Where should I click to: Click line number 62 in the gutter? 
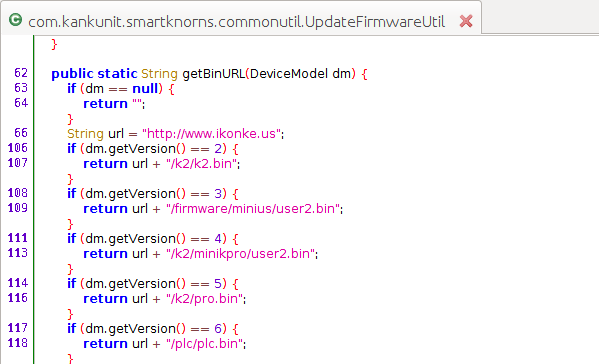tap(21, 73)
